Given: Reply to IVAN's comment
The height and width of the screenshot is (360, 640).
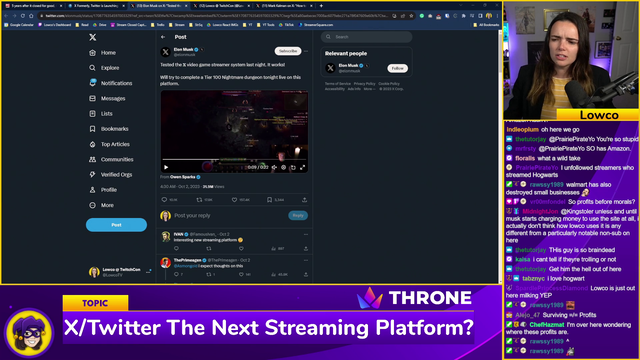Looking at the screenshot, I should pyautogui.click(x=176, y=248).
